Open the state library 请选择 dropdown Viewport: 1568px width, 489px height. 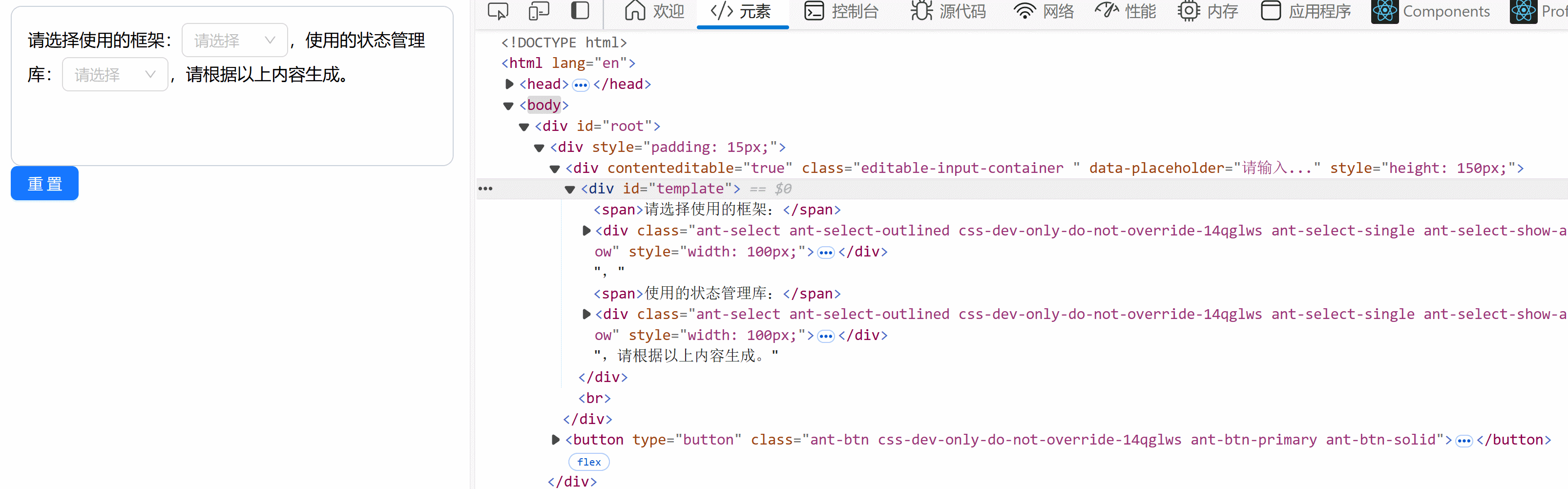coord(114,74)
